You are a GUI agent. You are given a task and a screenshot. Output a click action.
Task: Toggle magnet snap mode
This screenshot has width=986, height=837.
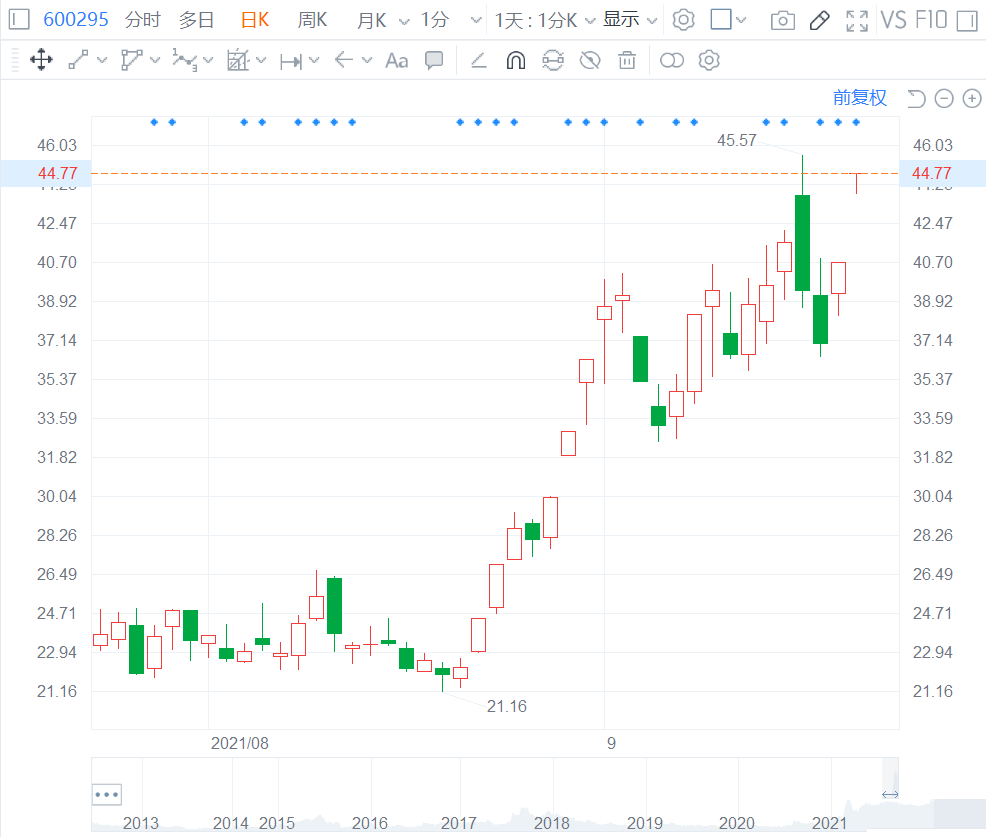[x=516, y=60]
